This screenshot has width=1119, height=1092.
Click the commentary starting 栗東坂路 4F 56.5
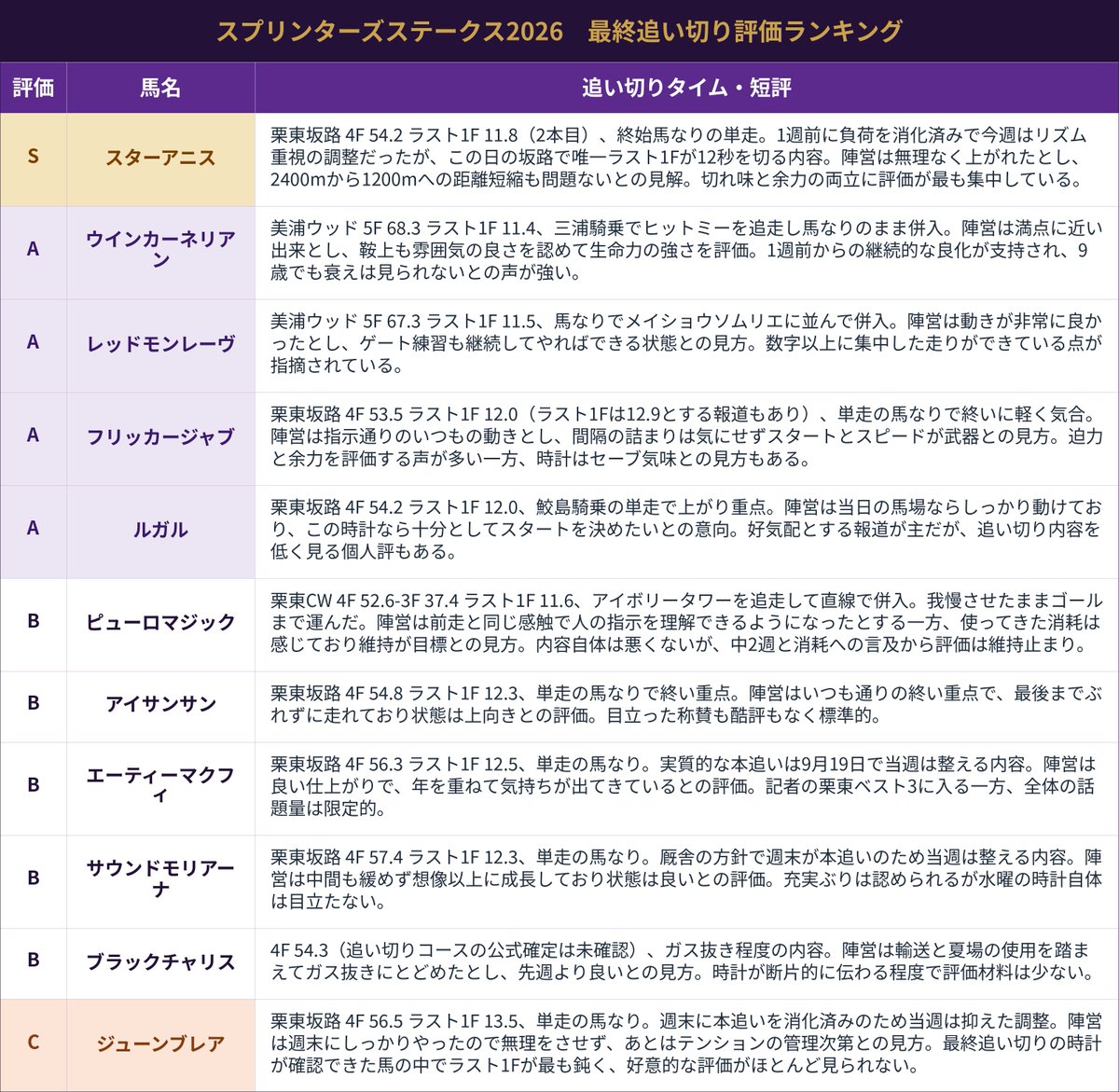(x=686, y=1044)
